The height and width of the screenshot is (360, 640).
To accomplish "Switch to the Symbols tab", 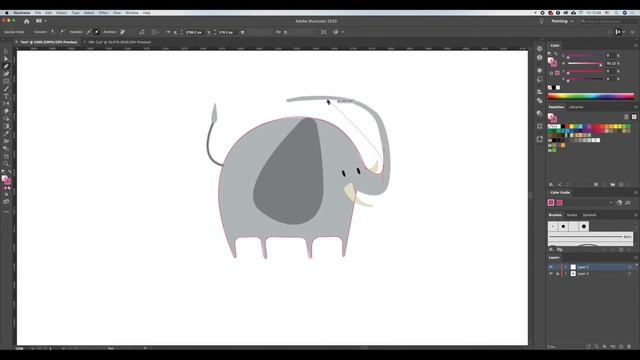I will click(589, 215).
